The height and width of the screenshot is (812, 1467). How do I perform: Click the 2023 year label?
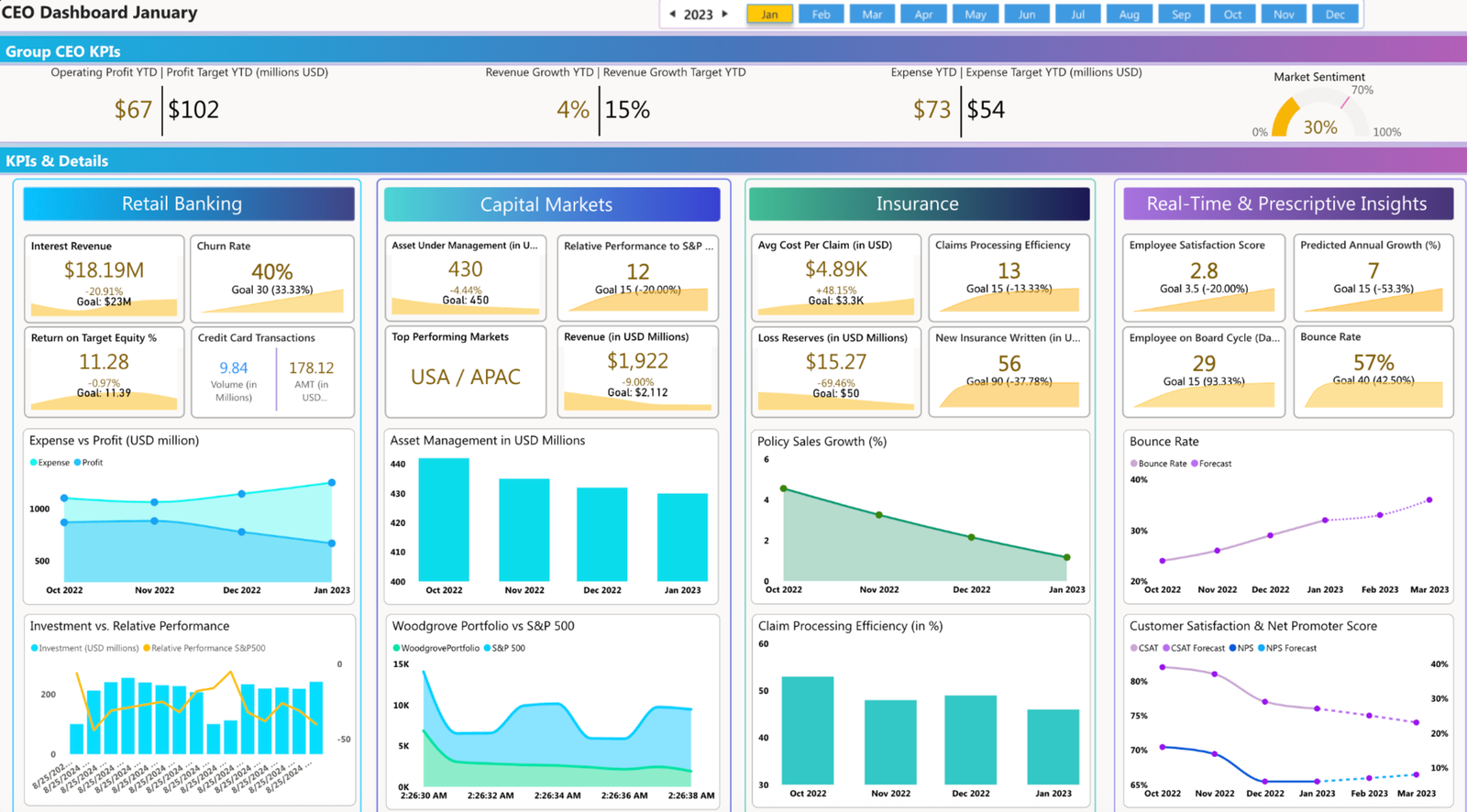pos(699,15)
